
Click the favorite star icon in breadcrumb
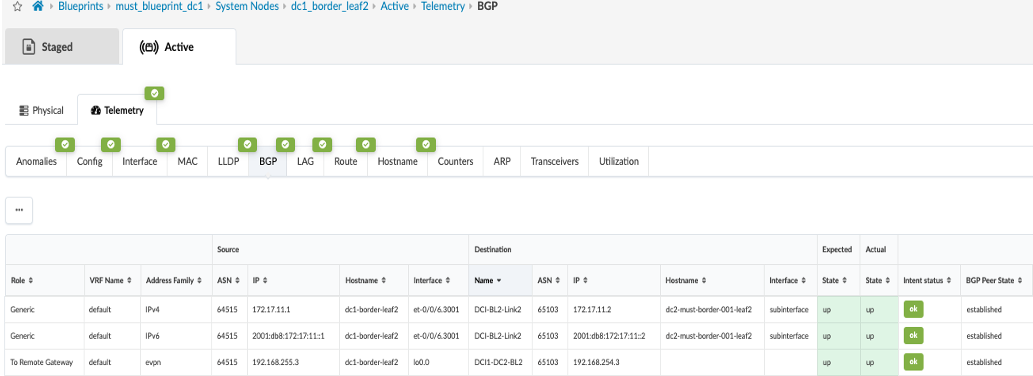click(x=18, y=7)
